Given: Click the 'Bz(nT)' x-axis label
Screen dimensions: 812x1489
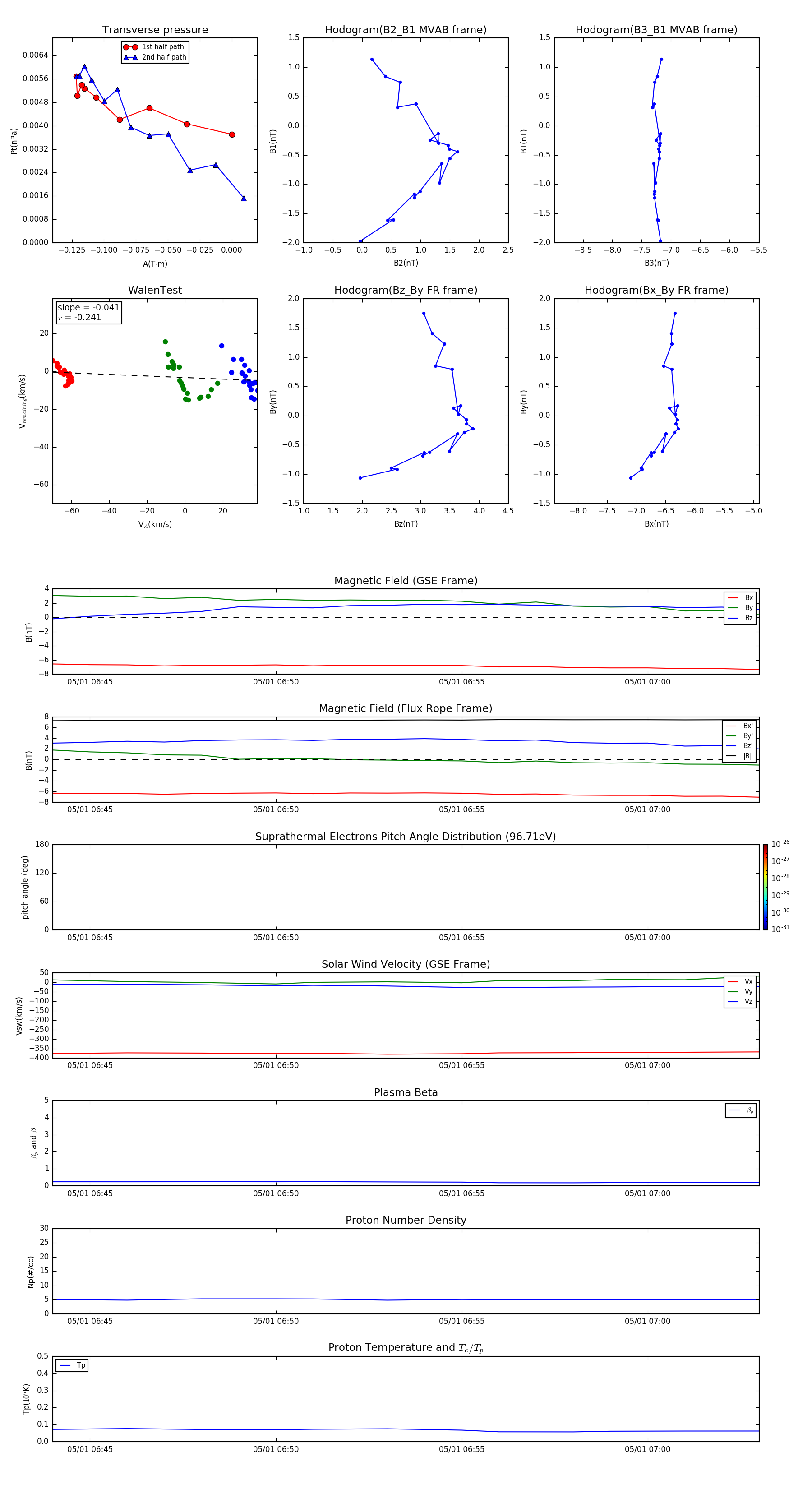Looking at the screenshot, I should click(x=406, y=524).
